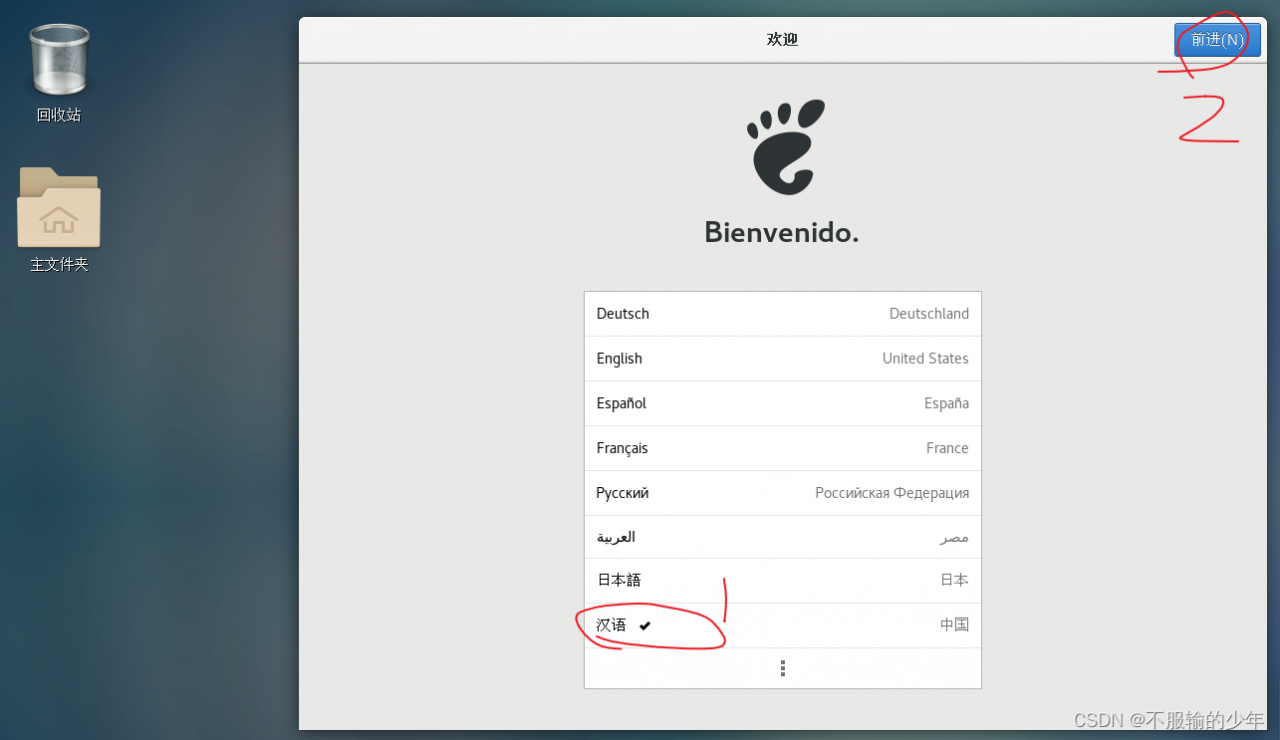
Task: Select 汉语 Chinese language row
Action: point(783,626)
